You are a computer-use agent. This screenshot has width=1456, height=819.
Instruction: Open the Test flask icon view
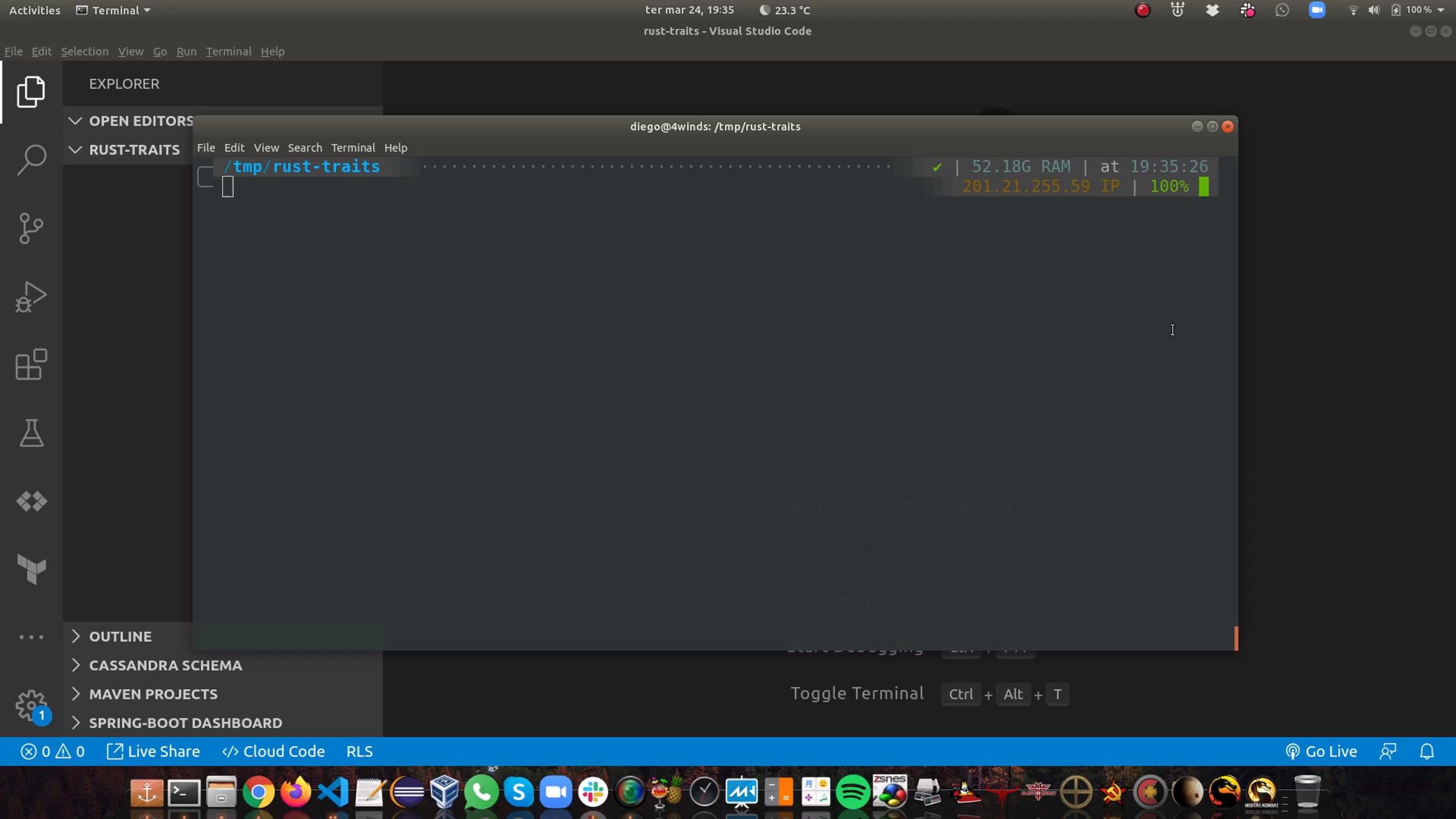(31, 433)
